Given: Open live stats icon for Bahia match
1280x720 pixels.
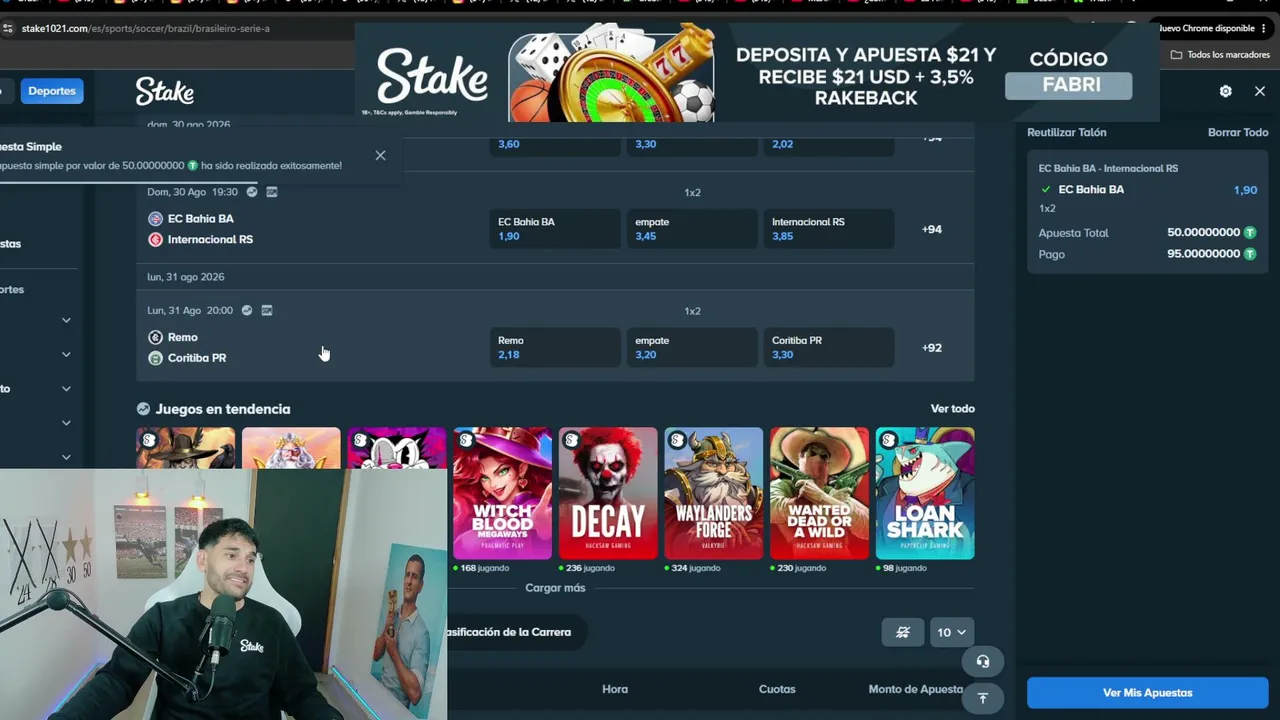Looking at the screenshot, I should 252,192.
